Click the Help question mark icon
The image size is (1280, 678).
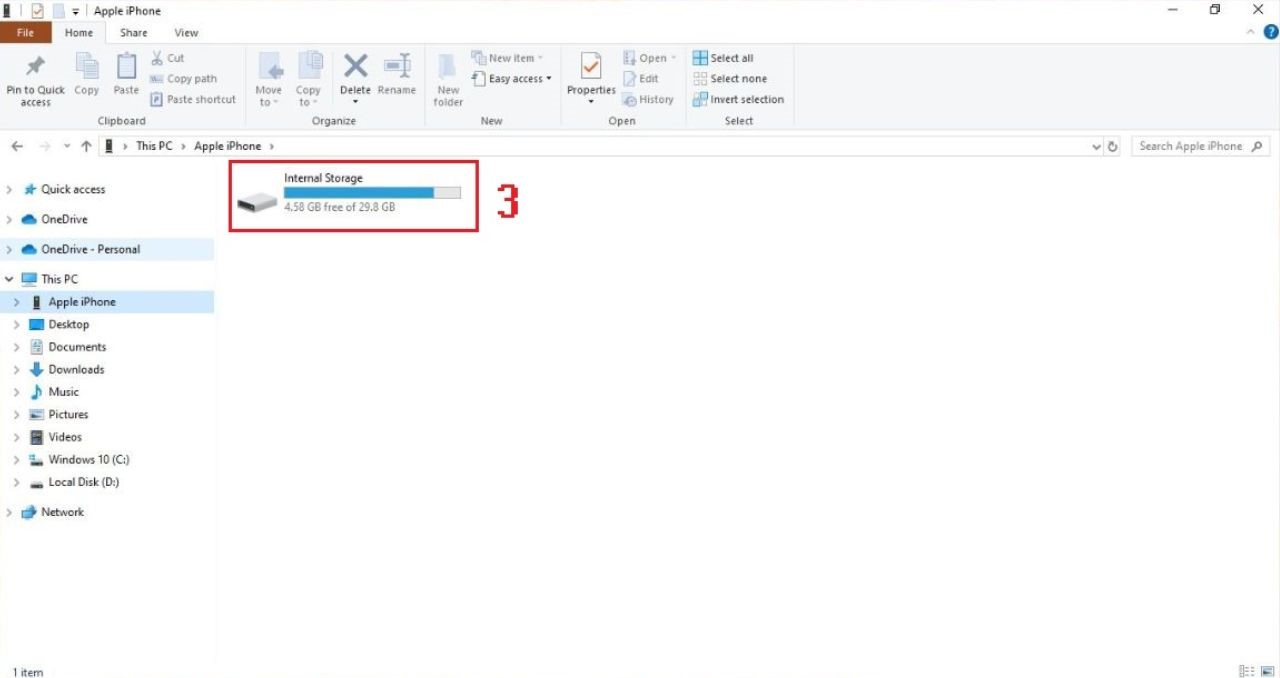[x=1271, y=32]
